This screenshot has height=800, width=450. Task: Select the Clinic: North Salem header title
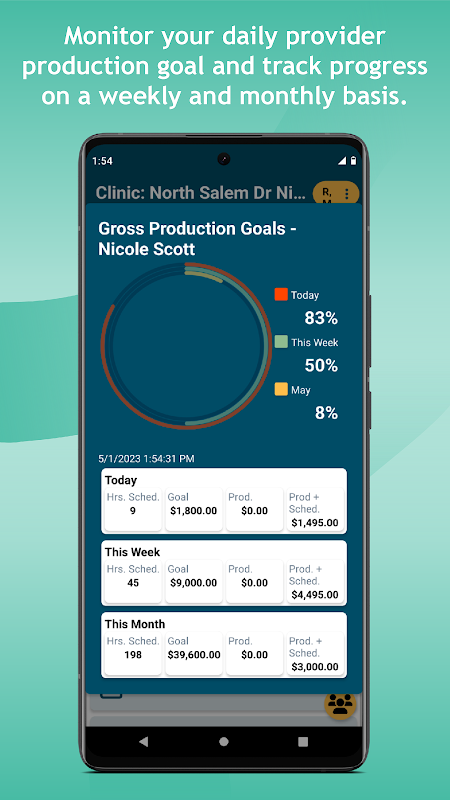tap(202, 193)
